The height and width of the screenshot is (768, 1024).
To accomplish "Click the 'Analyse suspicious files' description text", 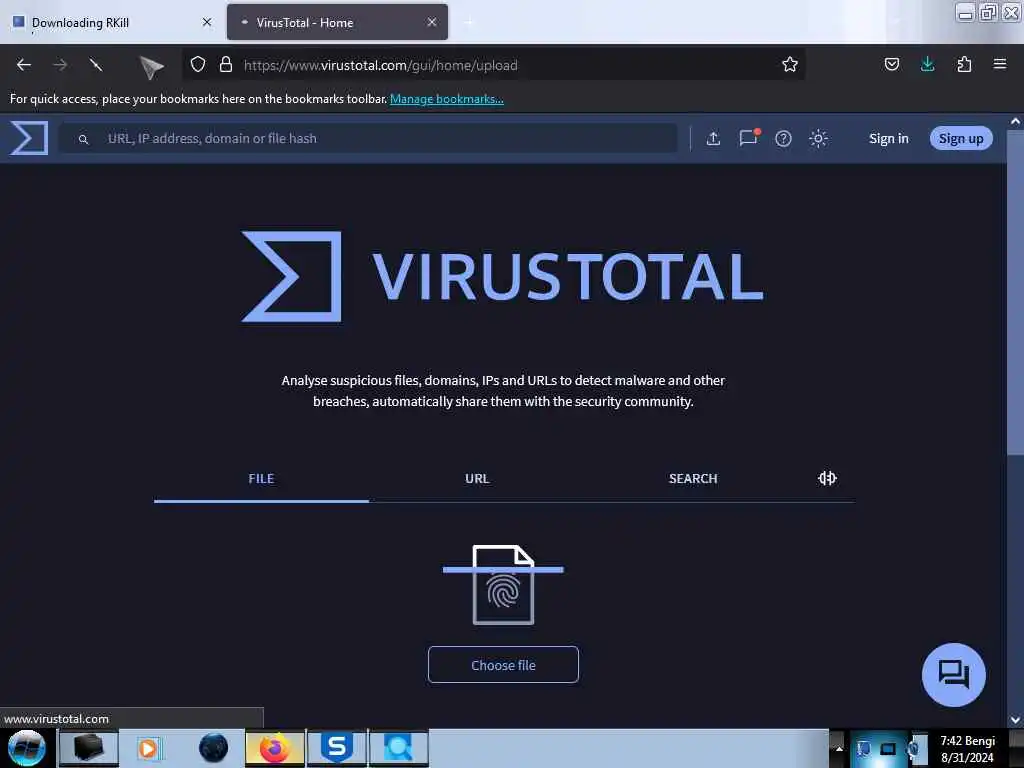I will [503, 391].
